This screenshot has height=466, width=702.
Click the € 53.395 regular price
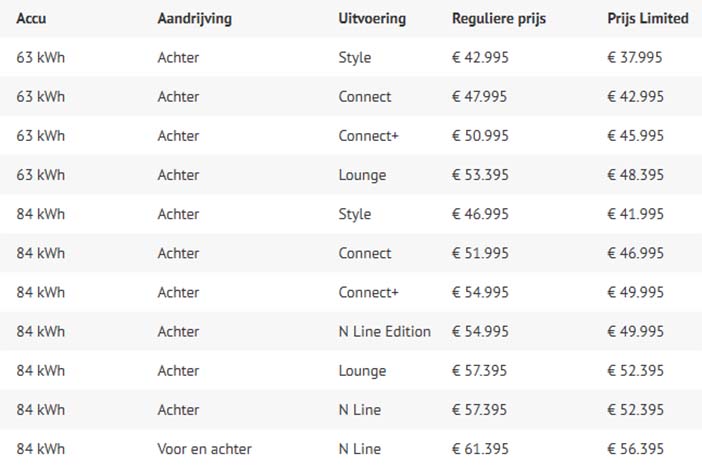coord(480,175)
